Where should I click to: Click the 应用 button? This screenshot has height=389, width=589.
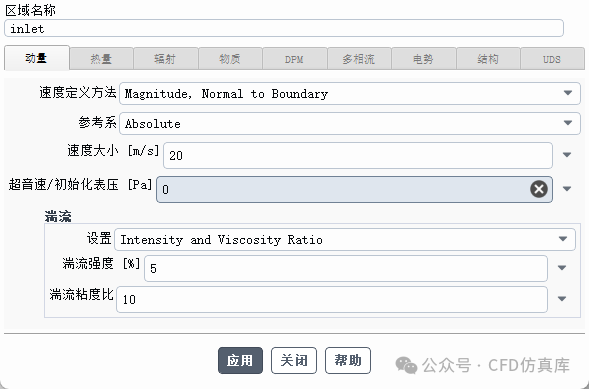[240, 360]
